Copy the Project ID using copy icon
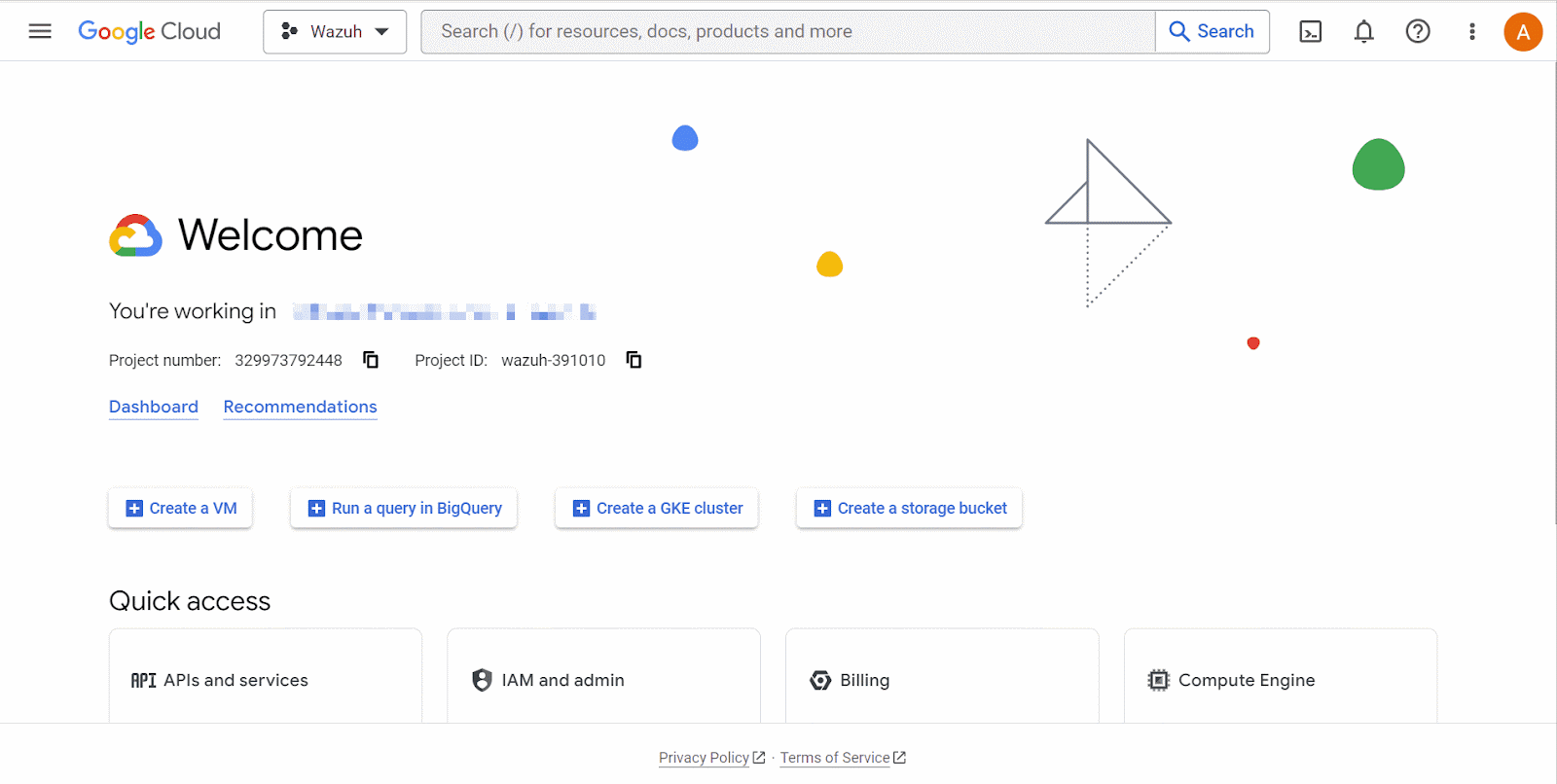 pyautogui.click(x=634, y=359)
